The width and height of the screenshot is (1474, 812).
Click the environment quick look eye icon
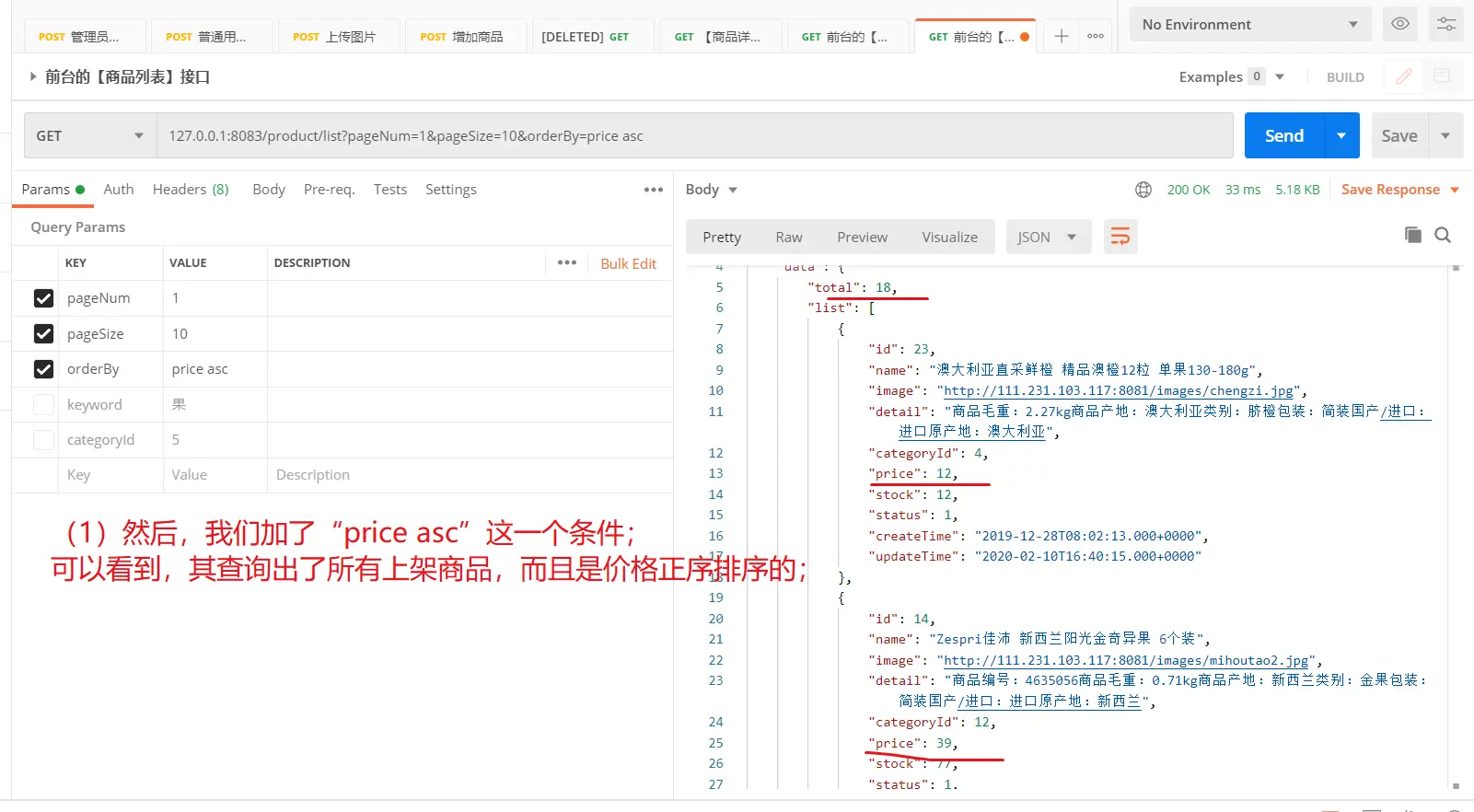point(1399,24)
